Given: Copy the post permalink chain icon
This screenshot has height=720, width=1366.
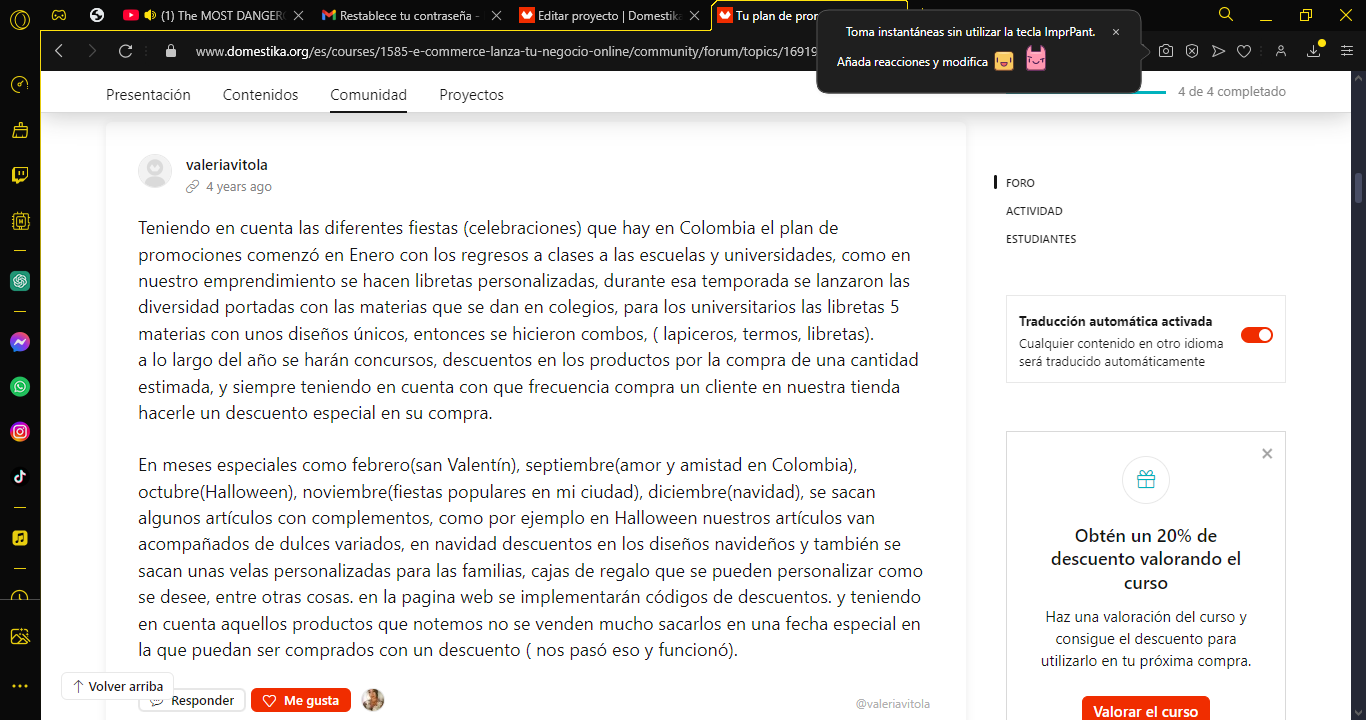Looking at the screenshot, I should click(x=193, y=187).
